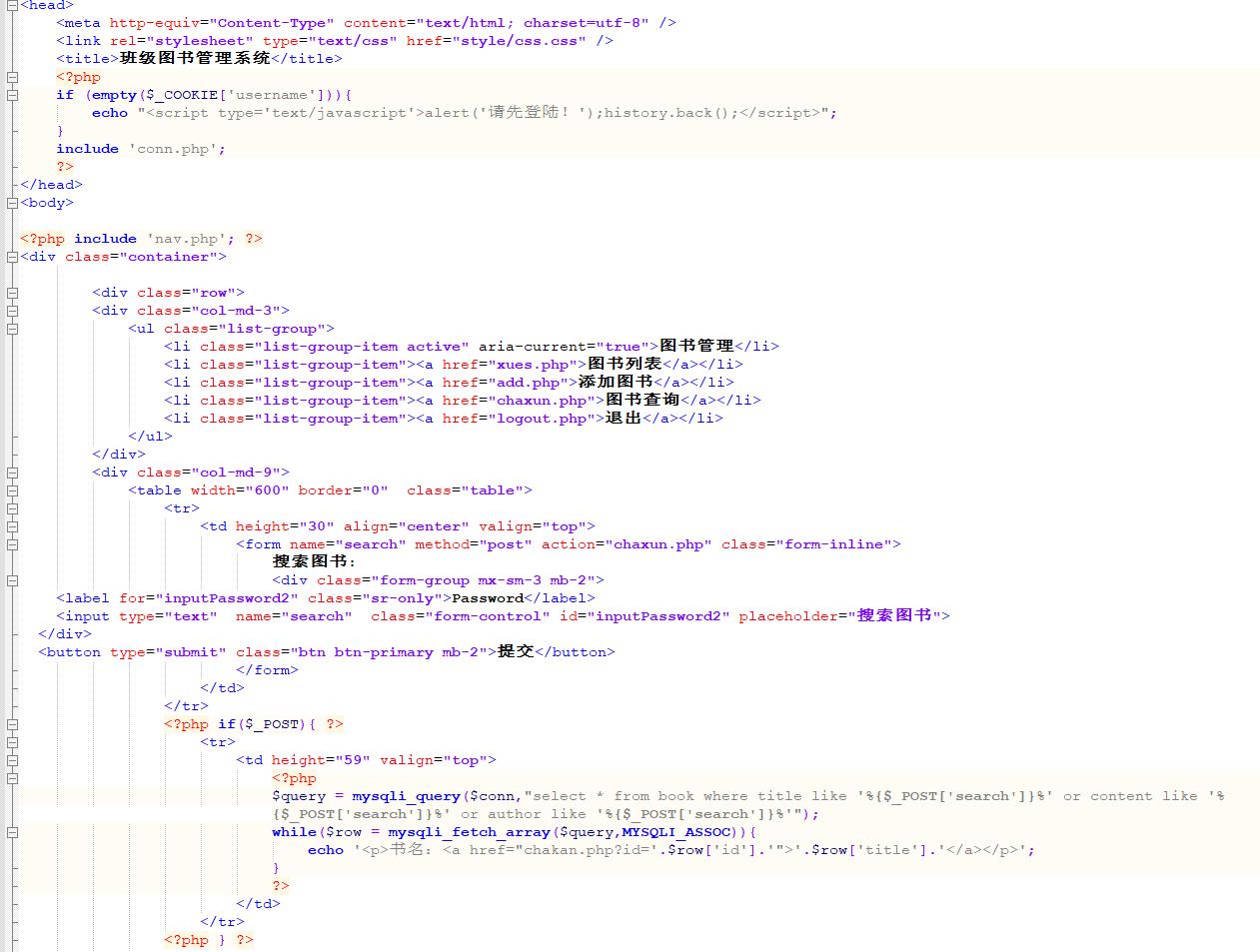Screen dimensions: 1260x952
Task: Collapse the div class="col-md-3" fold marker
Action: [12, 311]
